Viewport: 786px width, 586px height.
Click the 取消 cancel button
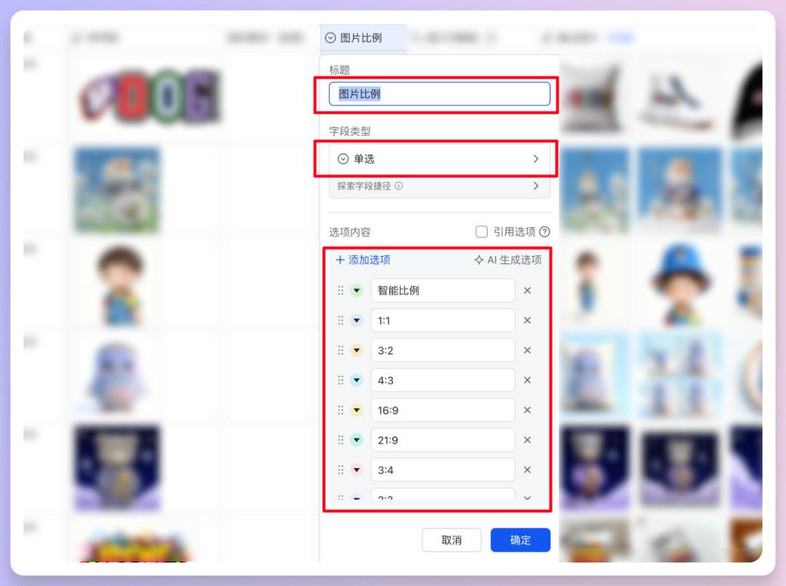tap(452, 540)
